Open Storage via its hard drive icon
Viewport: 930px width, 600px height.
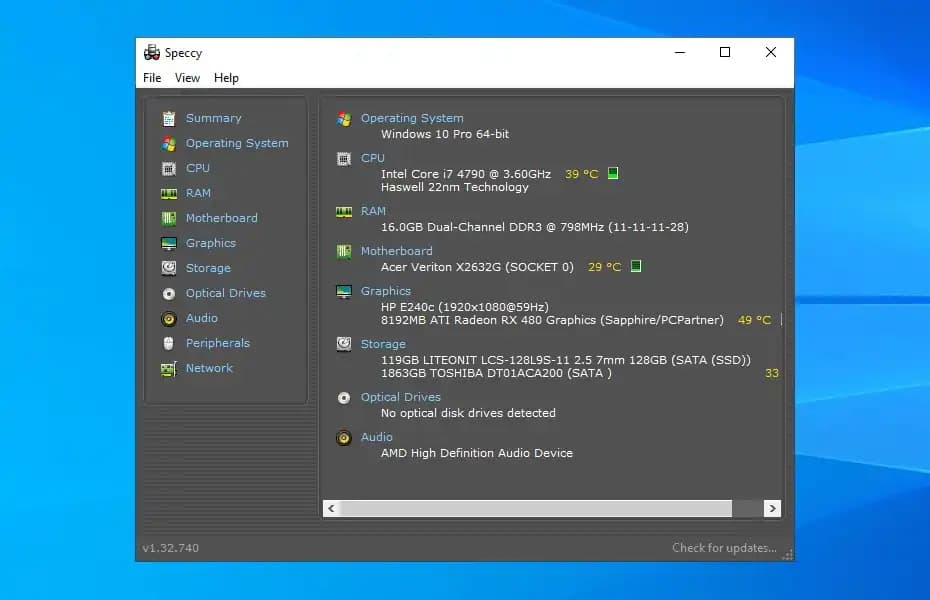pos(168,268)
